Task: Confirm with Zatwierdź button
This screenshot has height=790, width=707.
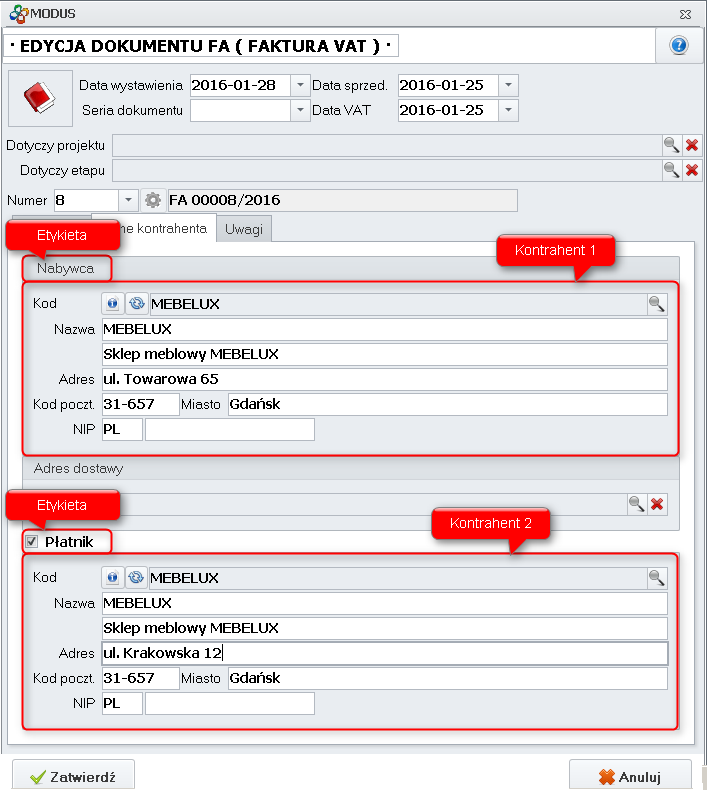Action: click(74, 776)
